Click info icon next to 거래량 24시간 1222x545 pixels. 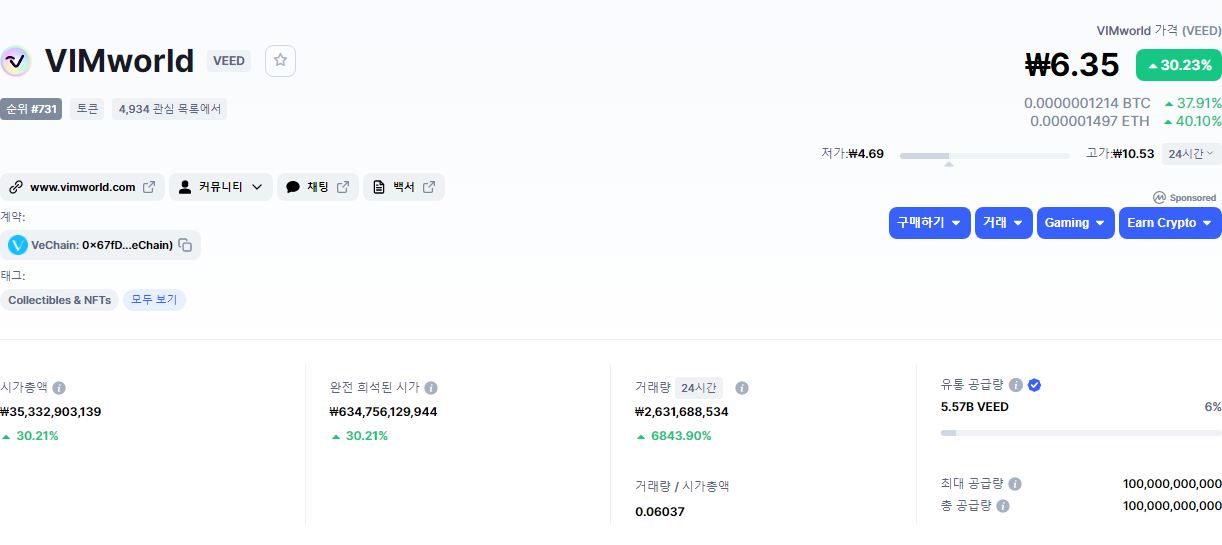click(742, 388)
